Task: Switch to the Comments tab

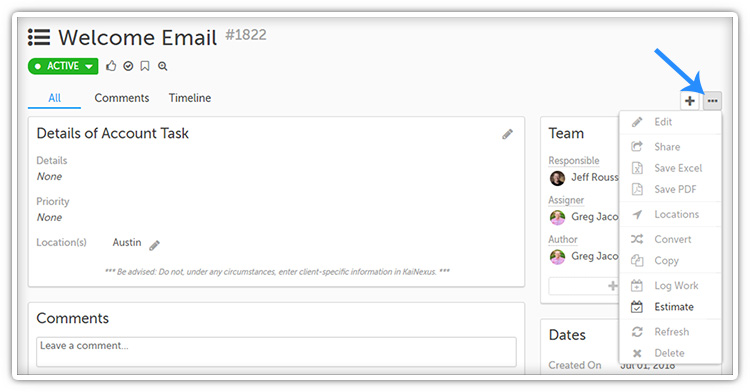Action: pos(121,98)
